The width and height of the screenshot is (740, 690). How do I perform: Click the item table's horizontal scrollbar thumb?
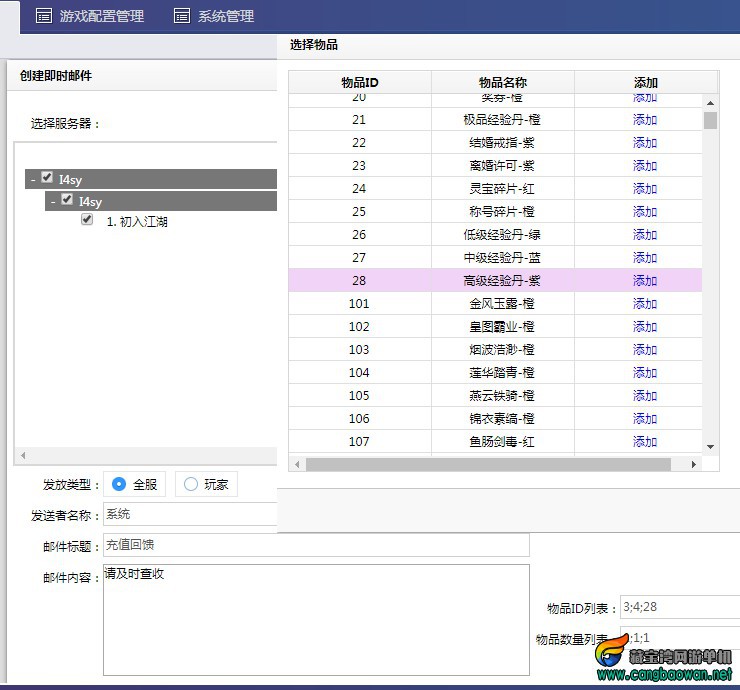(x=488, y=464)
